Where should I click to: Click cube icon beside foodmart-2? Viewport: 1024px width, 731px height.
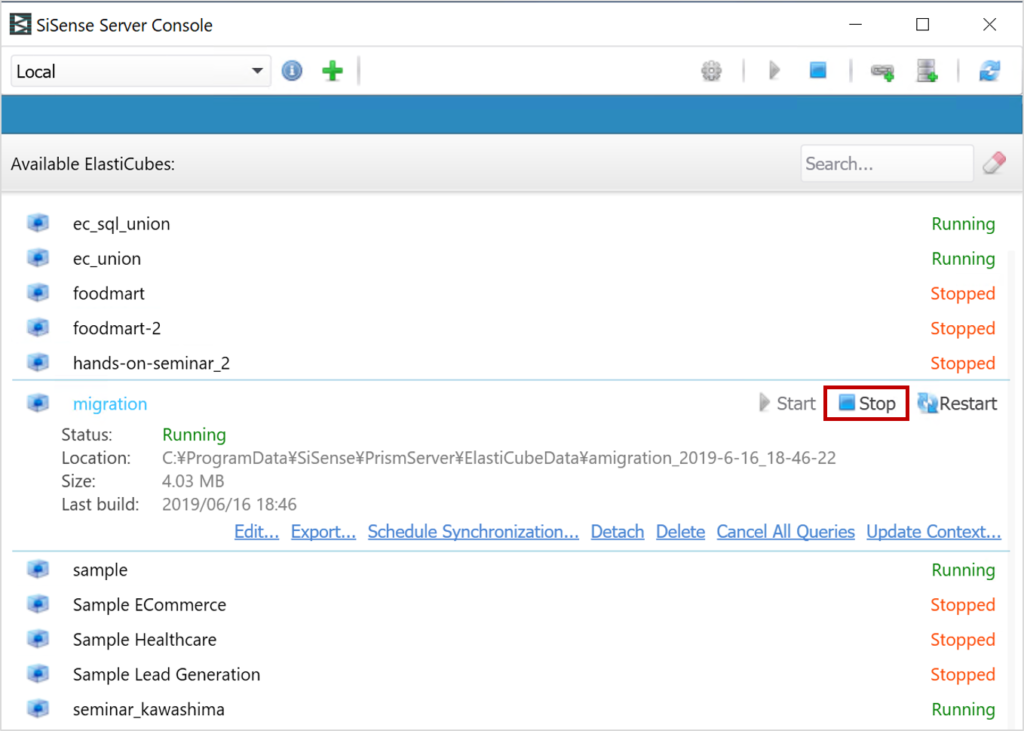click(38, 327)
